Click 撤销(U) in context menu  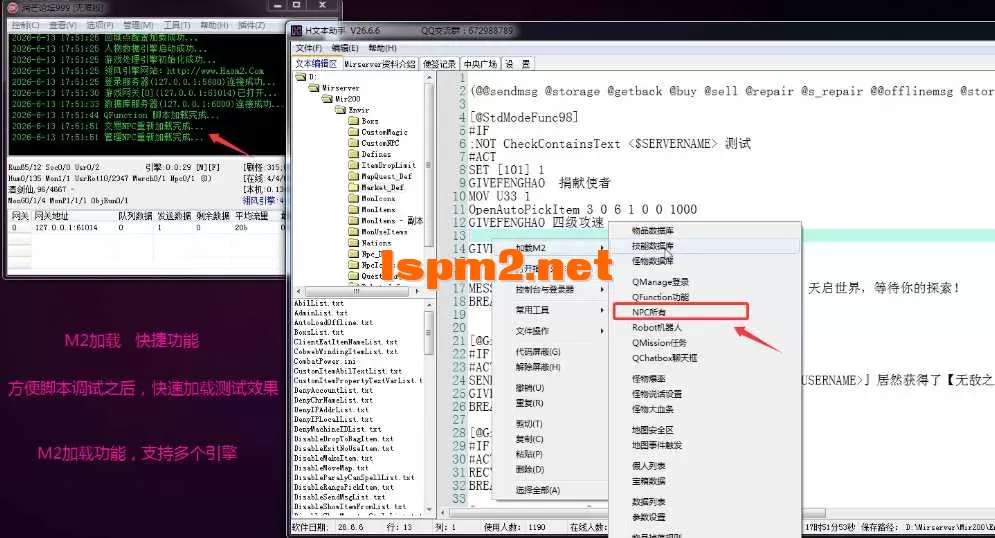[529, 388]
